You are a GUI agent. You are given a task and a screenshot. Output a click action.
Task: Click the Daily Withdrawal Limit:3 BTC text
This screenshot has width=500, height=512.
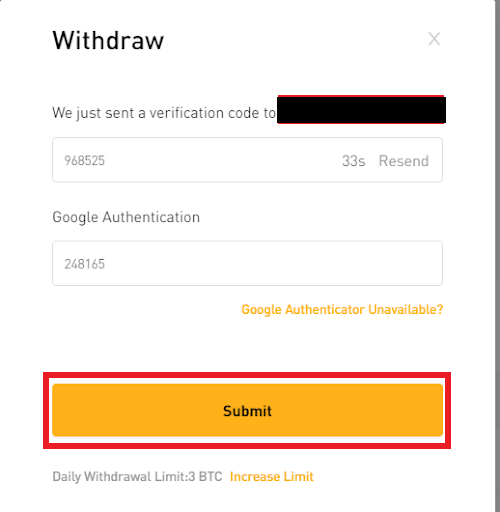[137, 477]
